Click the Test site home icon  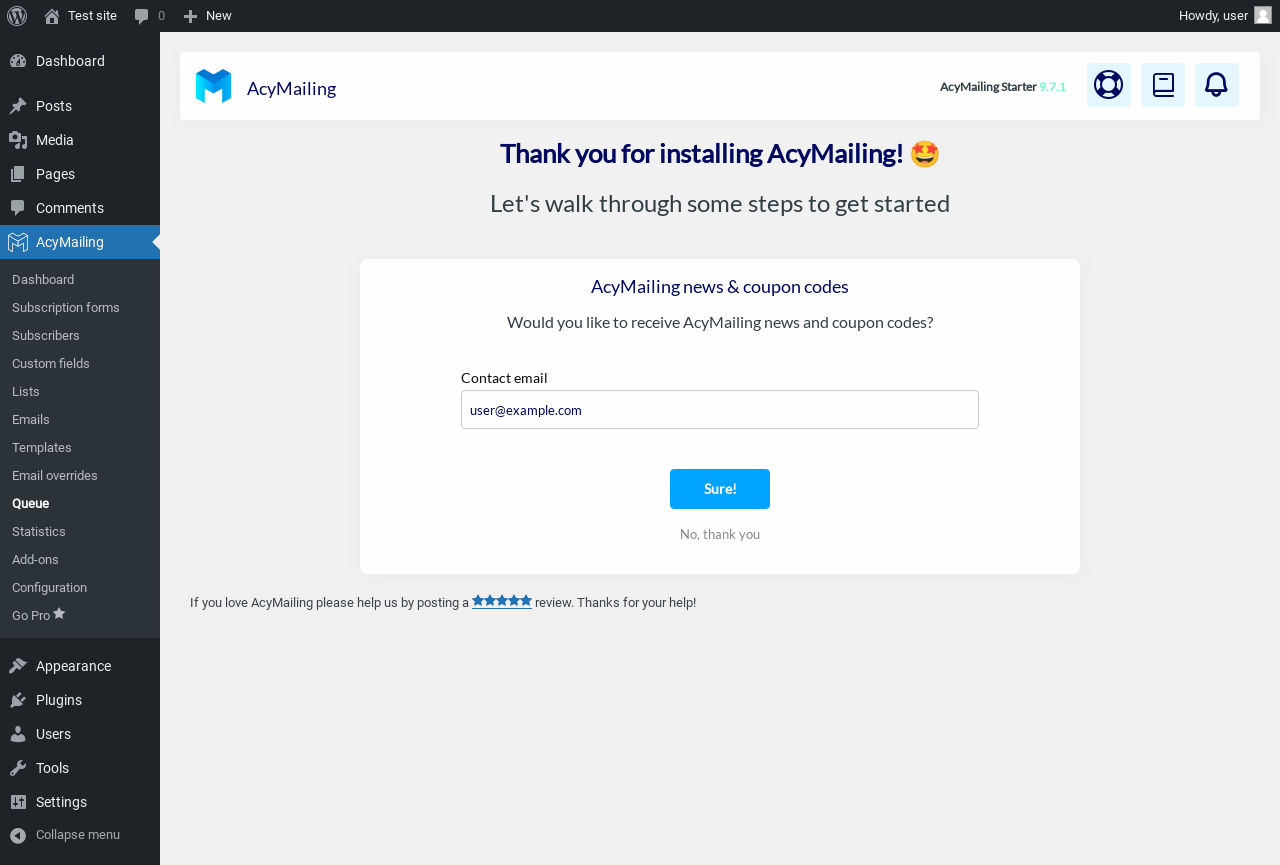(52, 16)
